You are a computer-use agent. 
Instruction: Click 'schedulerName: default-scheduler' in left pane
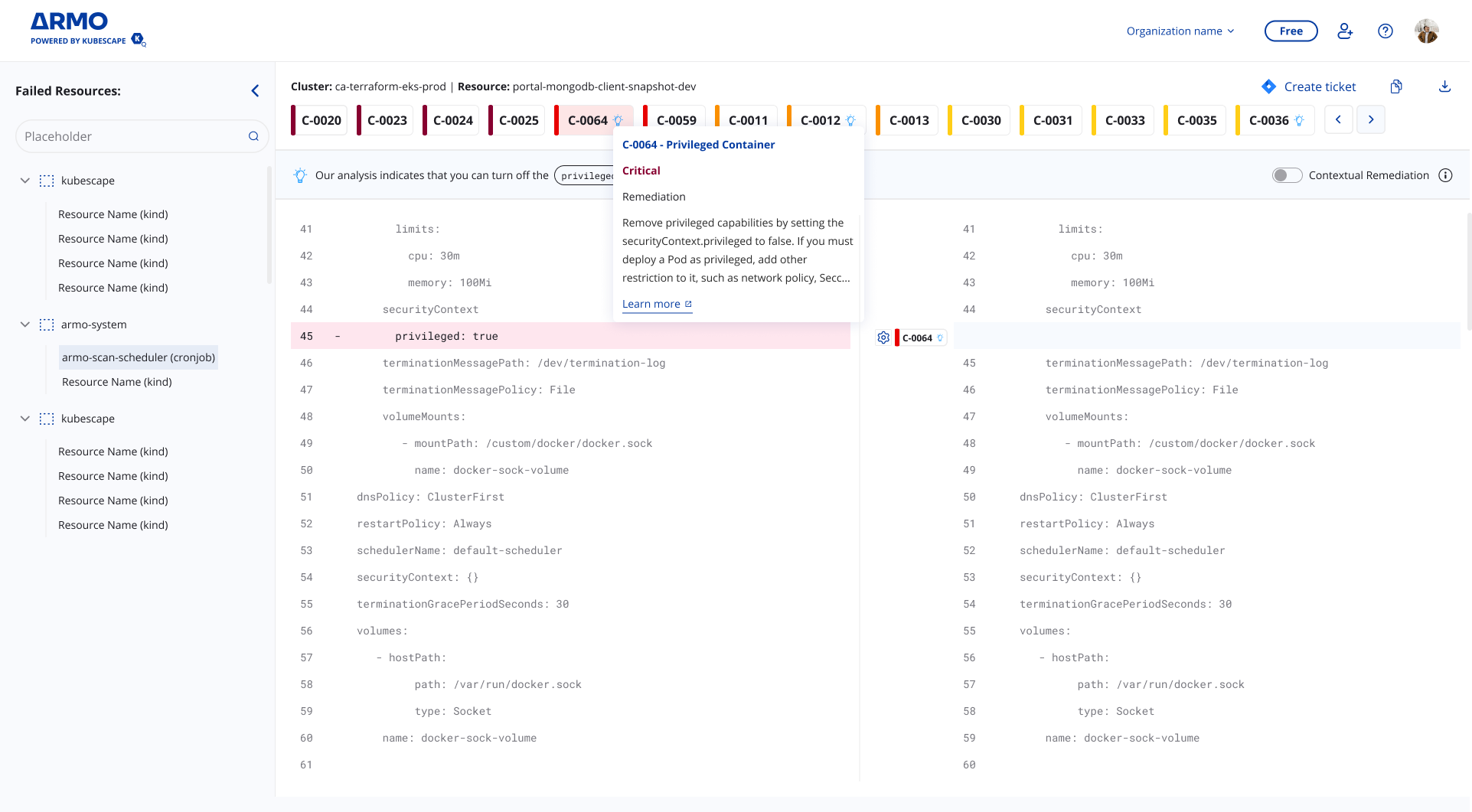pos(459,550)
